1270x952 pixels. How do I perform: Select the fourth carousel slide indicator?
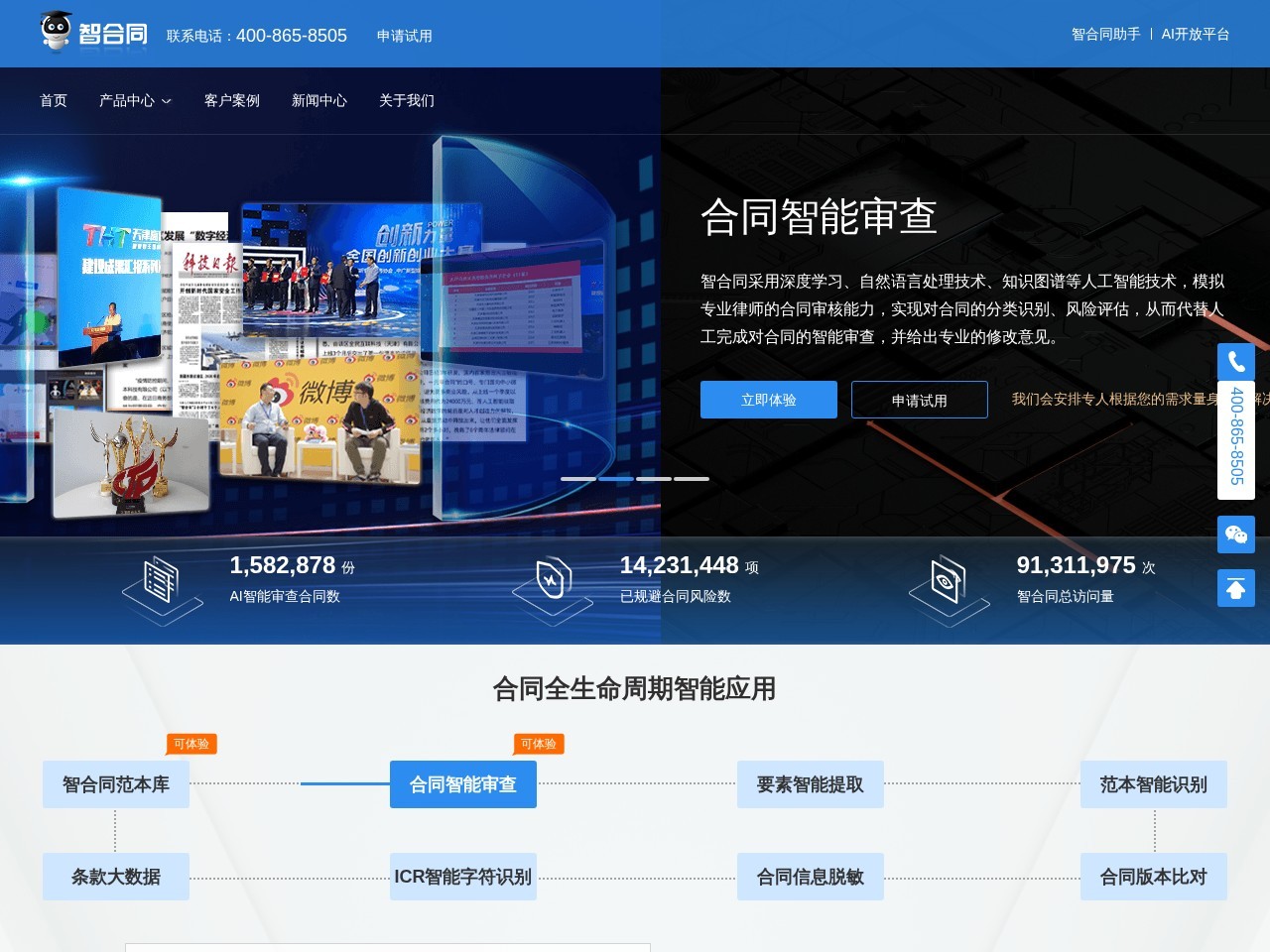tap(692, 479)
